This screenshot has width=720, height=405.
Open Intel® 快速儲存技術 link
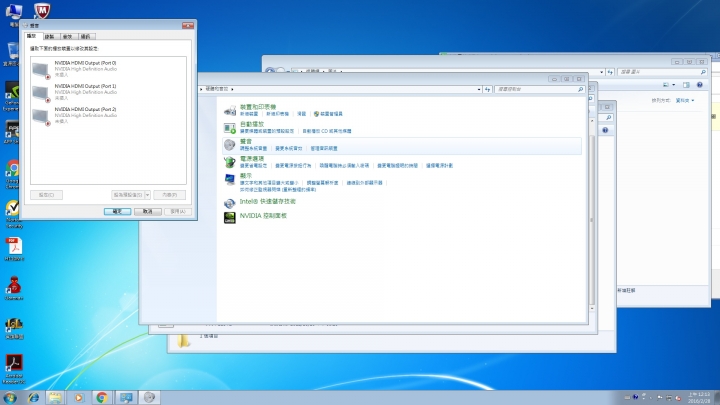(268, 202)
